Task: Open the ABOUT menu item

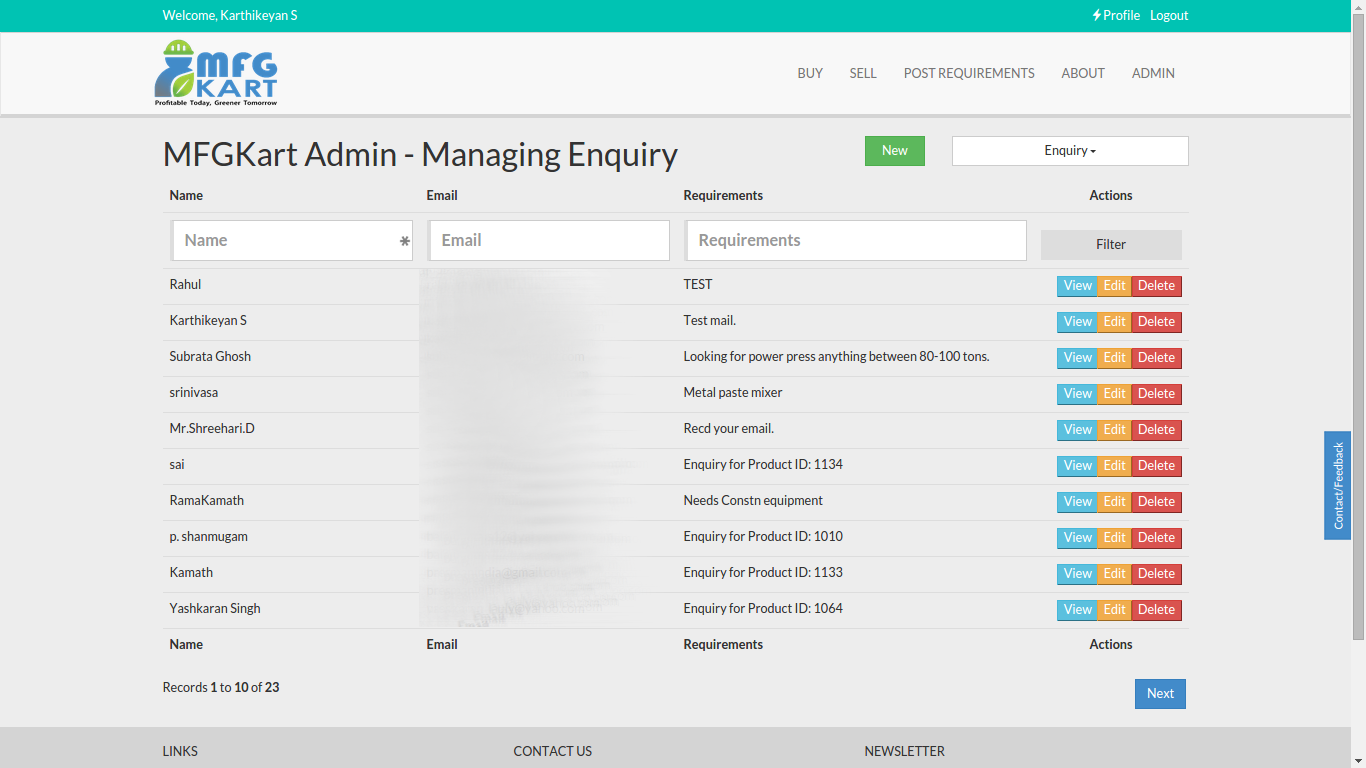Action: point(1083,73)
